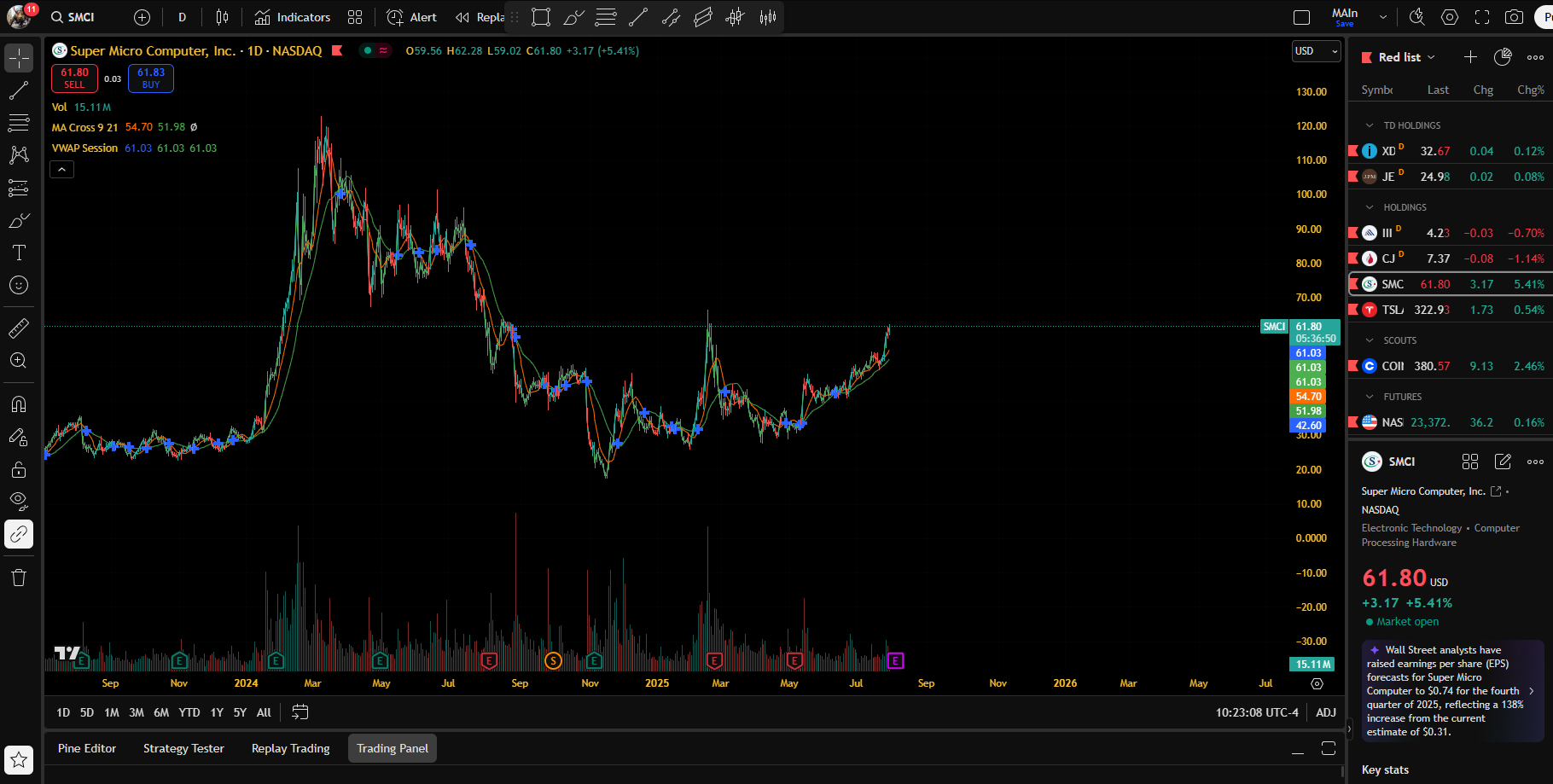
Task: Click the 61.83 BUY button
Action: pyautogui.click(x=151, y=78)
